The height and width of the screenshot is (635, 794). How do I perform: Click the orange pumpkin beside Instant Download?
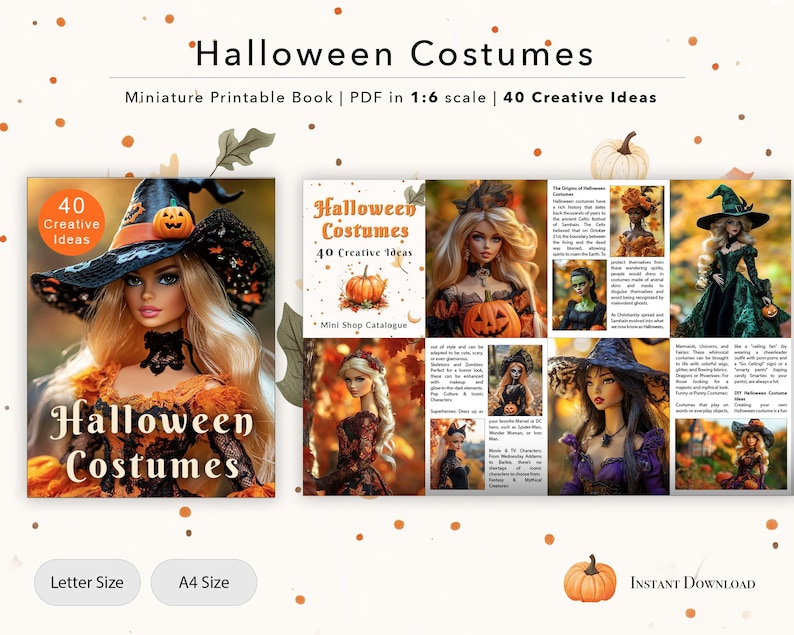(x=590, y=579)
